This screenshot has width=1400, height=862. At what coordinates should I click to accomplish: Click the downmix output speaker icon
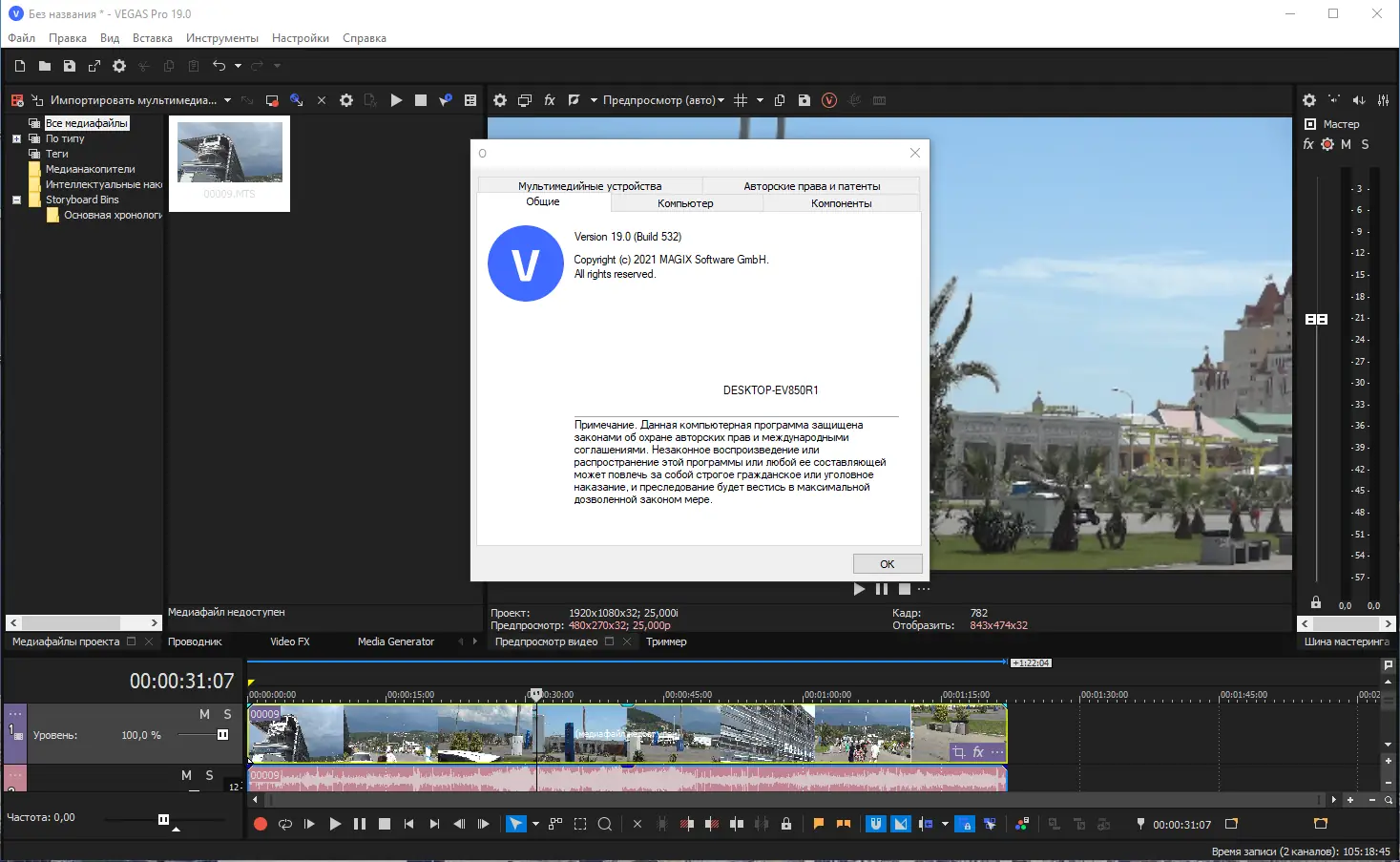click(x=1359, y=100)
